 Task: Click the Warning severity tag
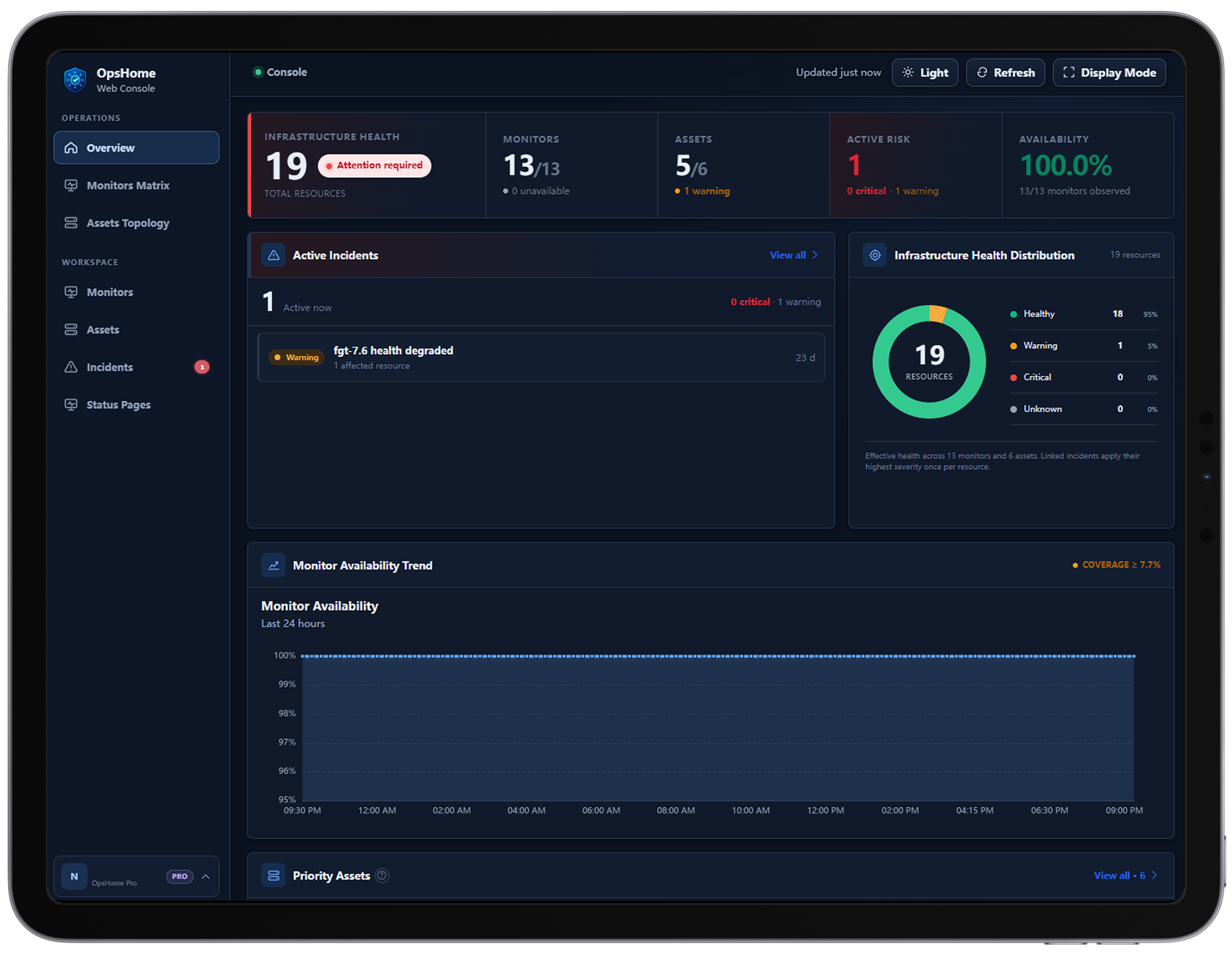tap(296, 357)
